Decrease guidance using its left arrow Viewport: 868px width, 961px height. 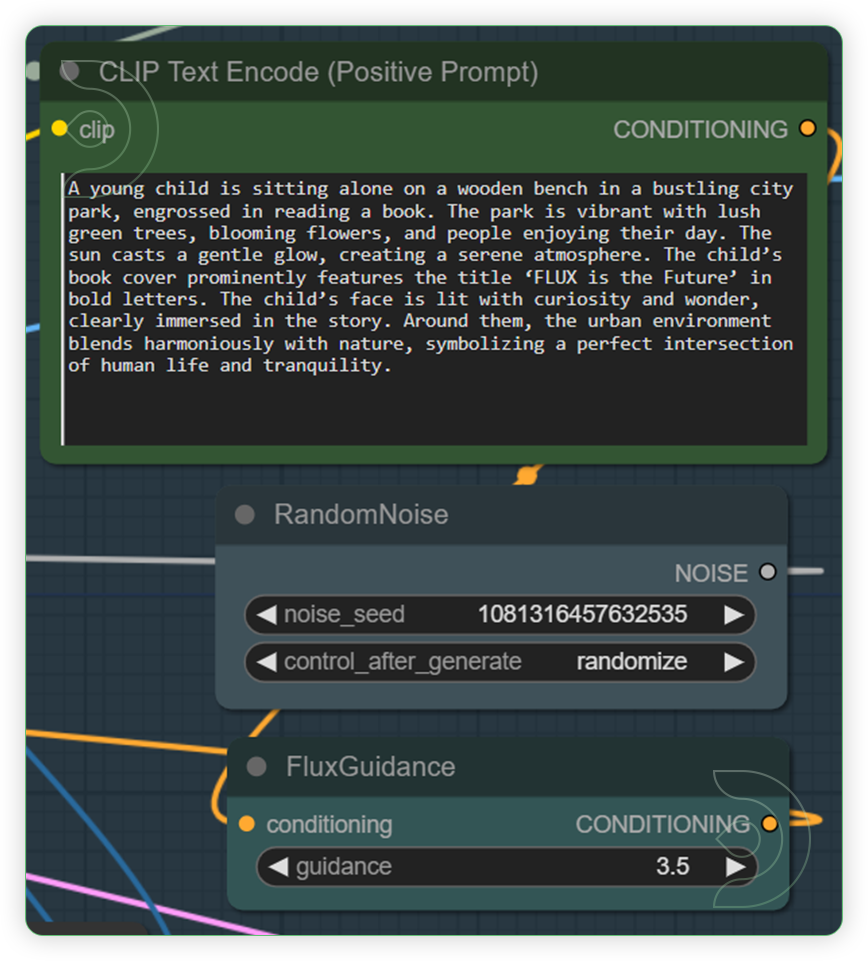tap(277, 866)
